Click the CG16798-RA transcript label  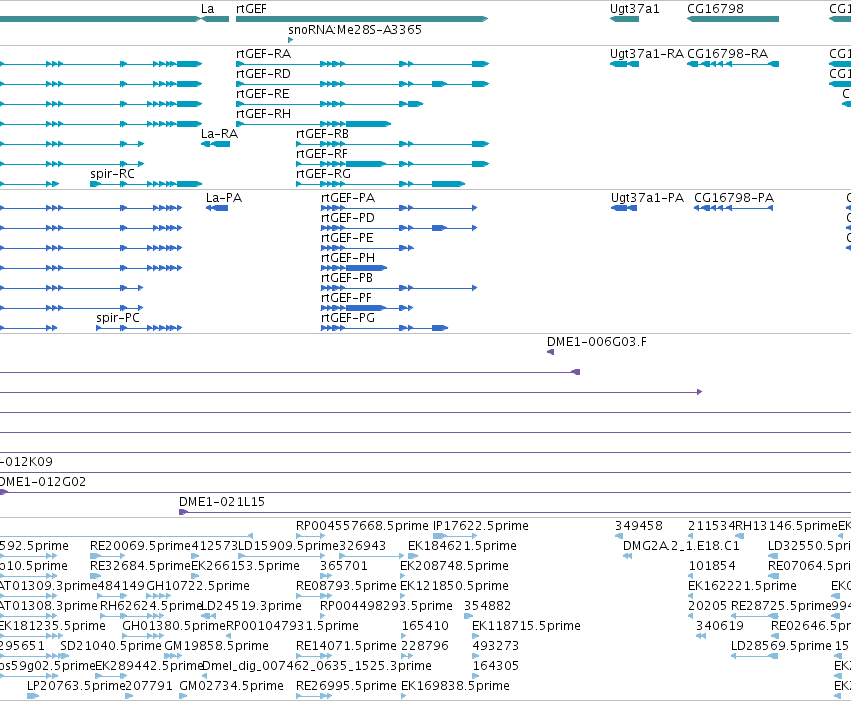728,54
